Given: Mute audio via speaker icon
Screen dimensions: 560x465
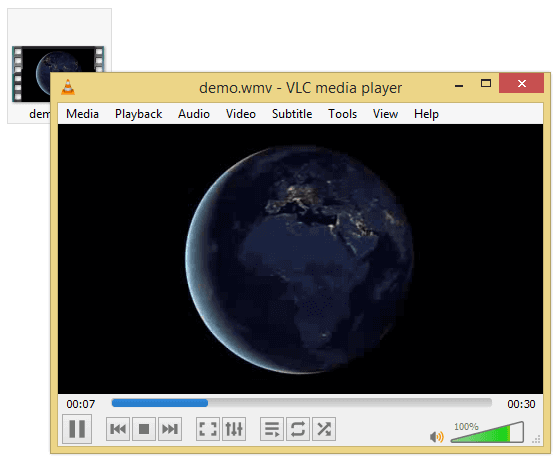Looking at the screenshot, I should coord(436,436).
